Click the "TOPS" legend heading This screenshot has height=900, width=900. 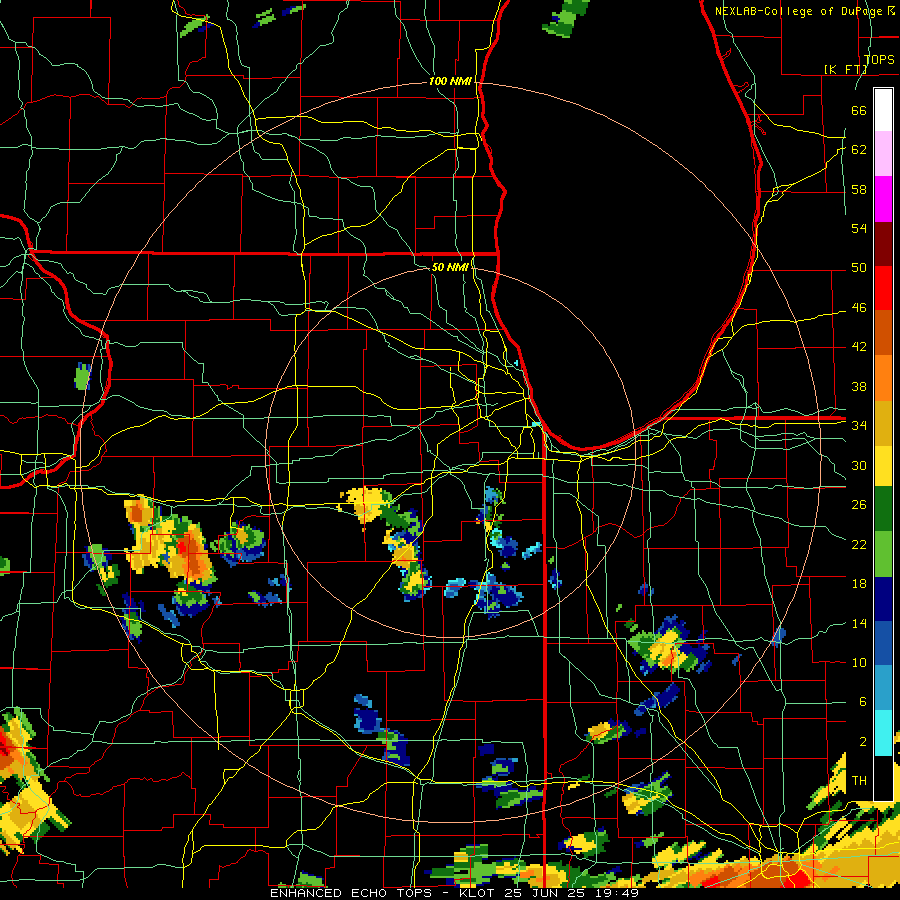coord(879,59)
